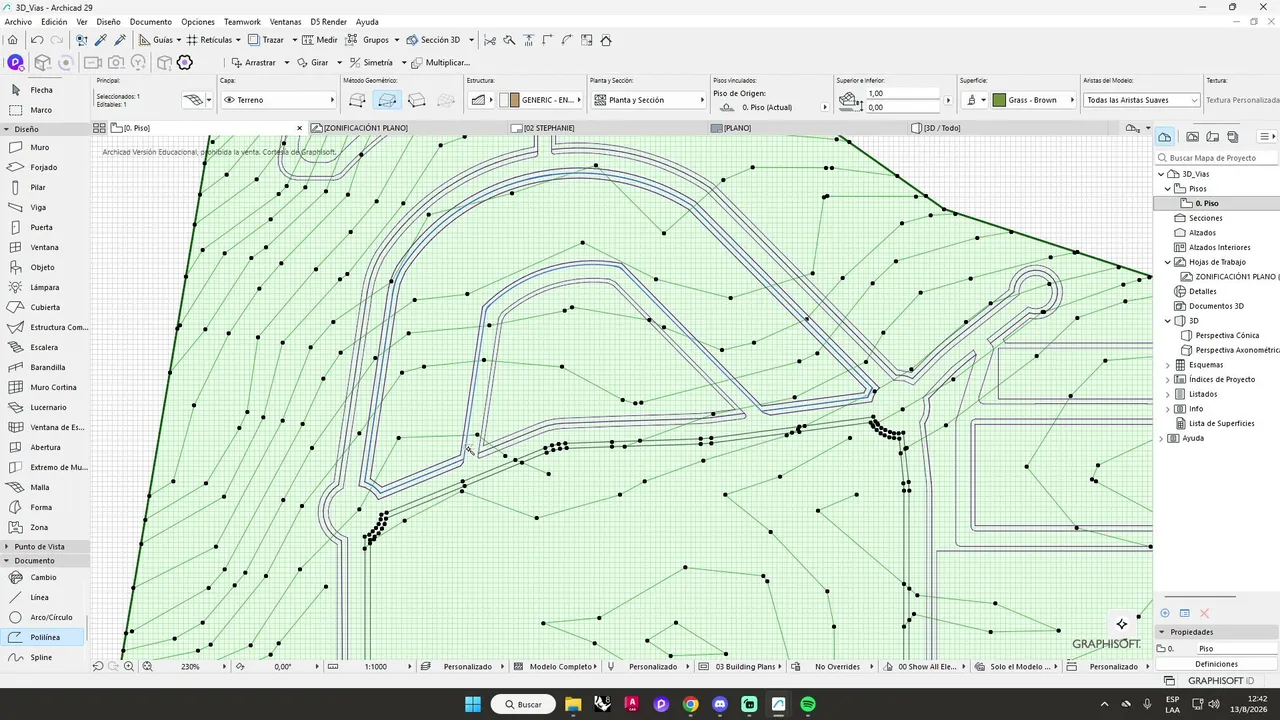The height and width of the screenshot is (720, 1280).
Task: Click the Girar rotate button
Action: [312, 62]
